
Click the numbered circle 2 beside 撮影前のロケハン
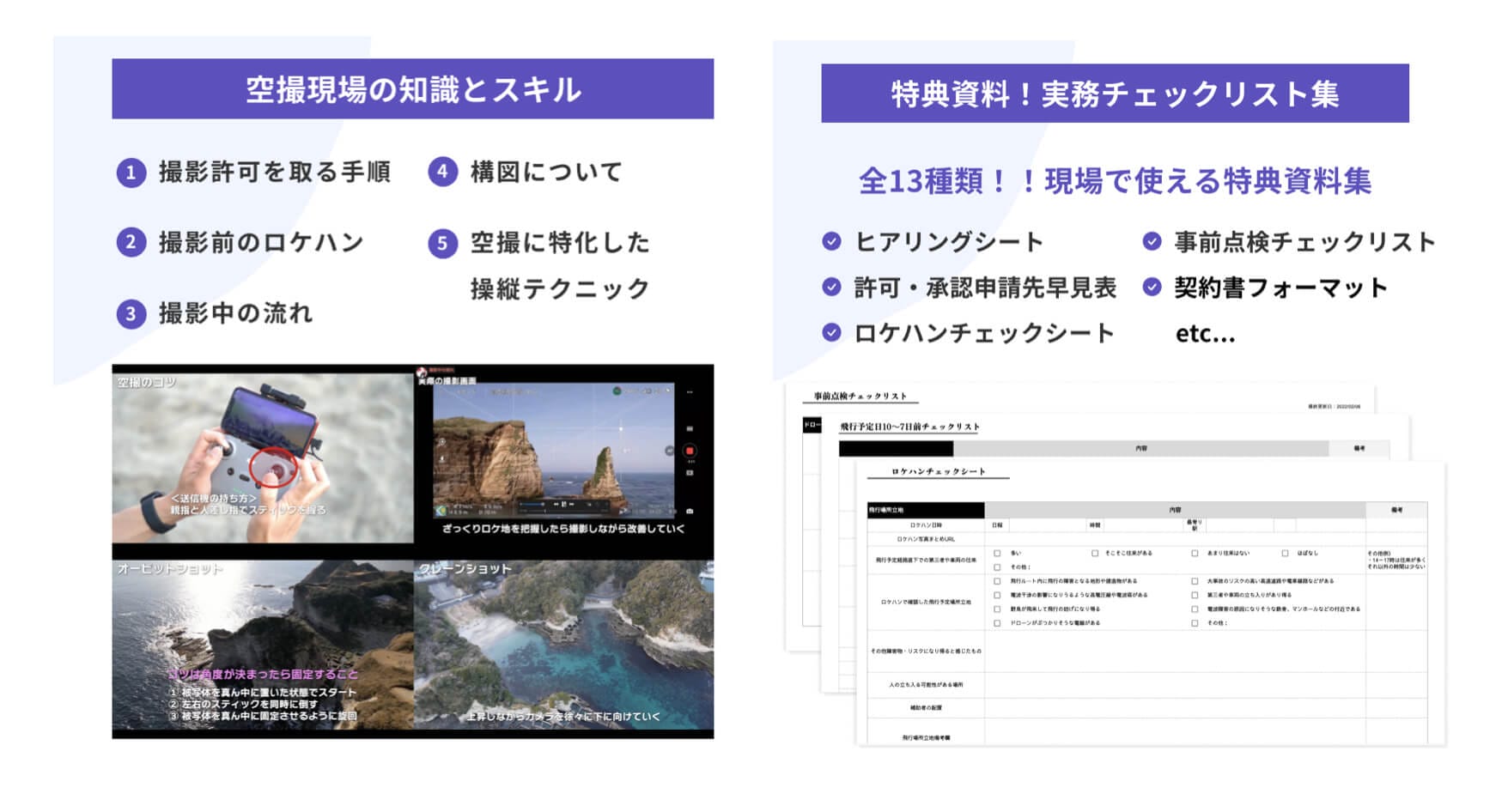click(x=131, y=244)
